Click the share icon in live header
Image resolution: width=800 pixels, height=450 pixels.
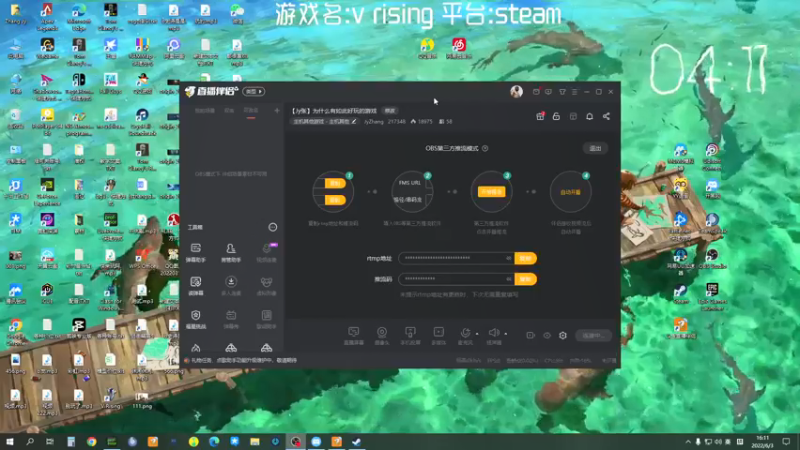click(606, 116)
